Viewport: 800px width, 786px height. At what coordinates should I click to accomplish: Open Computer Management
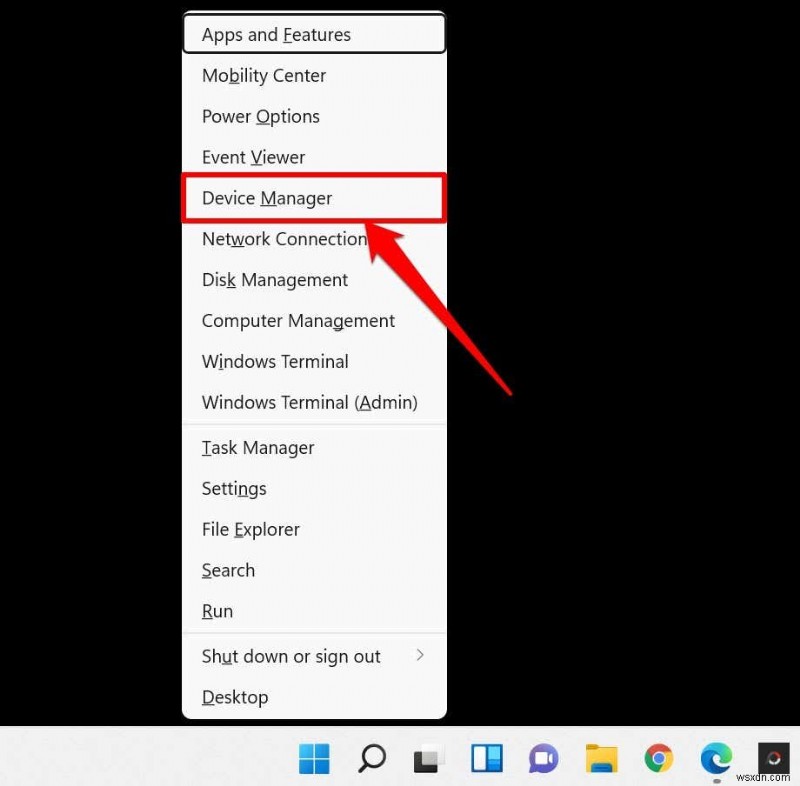(298, 321)
